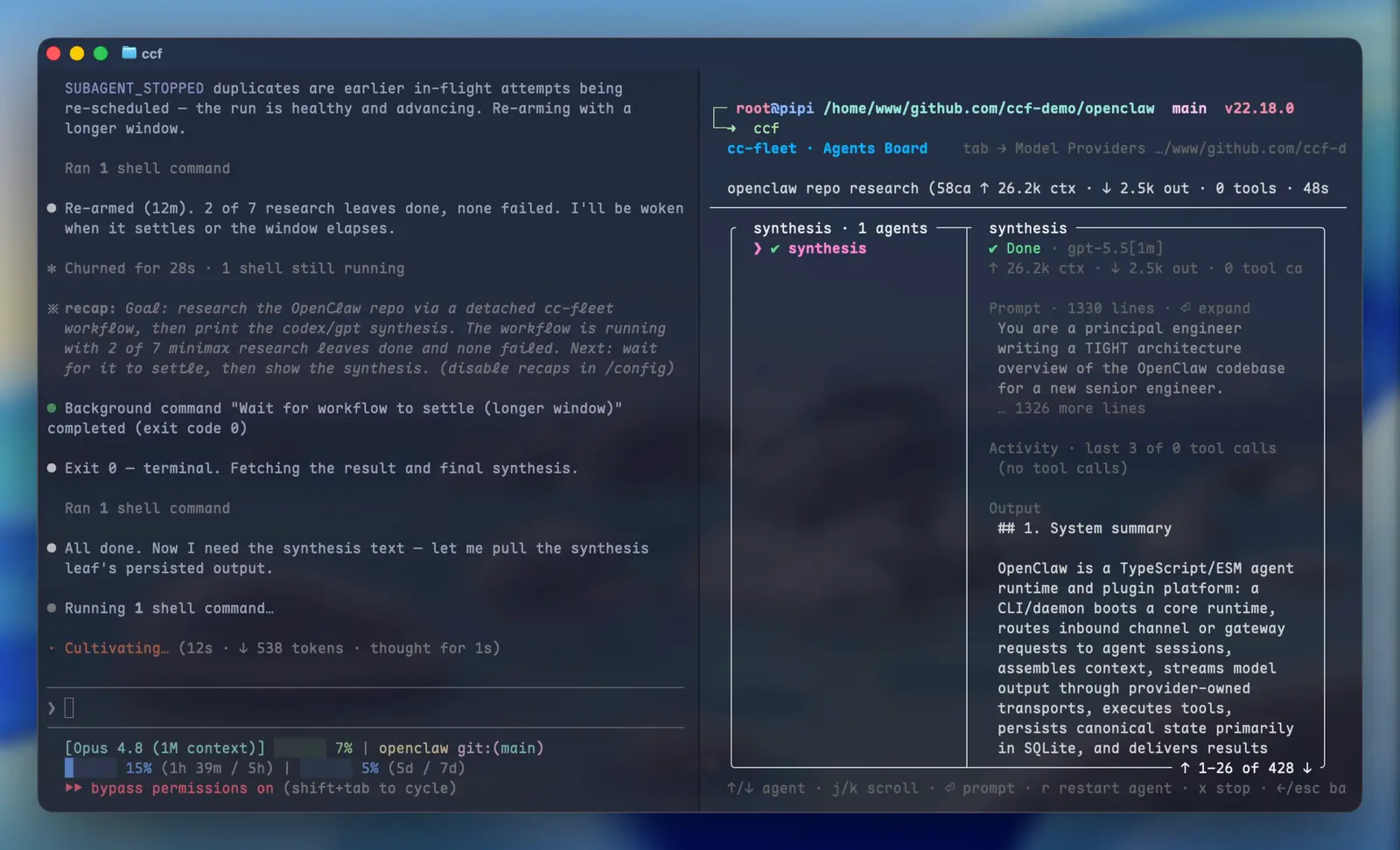Click the recap marker icon before 'recap:'

[52, 309]
